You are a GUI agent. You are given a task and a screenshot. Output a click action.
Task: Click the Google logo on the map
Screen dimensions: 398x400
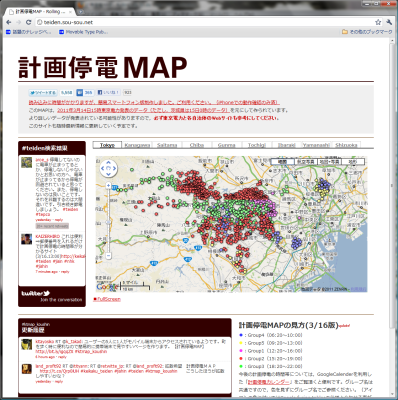pyautogui.click(x=107, y=287)
